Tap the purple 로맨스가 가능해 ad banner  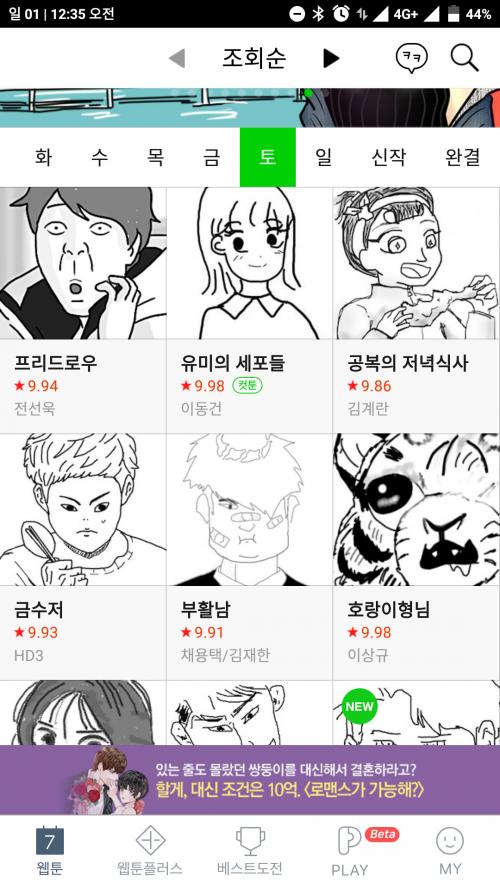(x=250, y=780)
